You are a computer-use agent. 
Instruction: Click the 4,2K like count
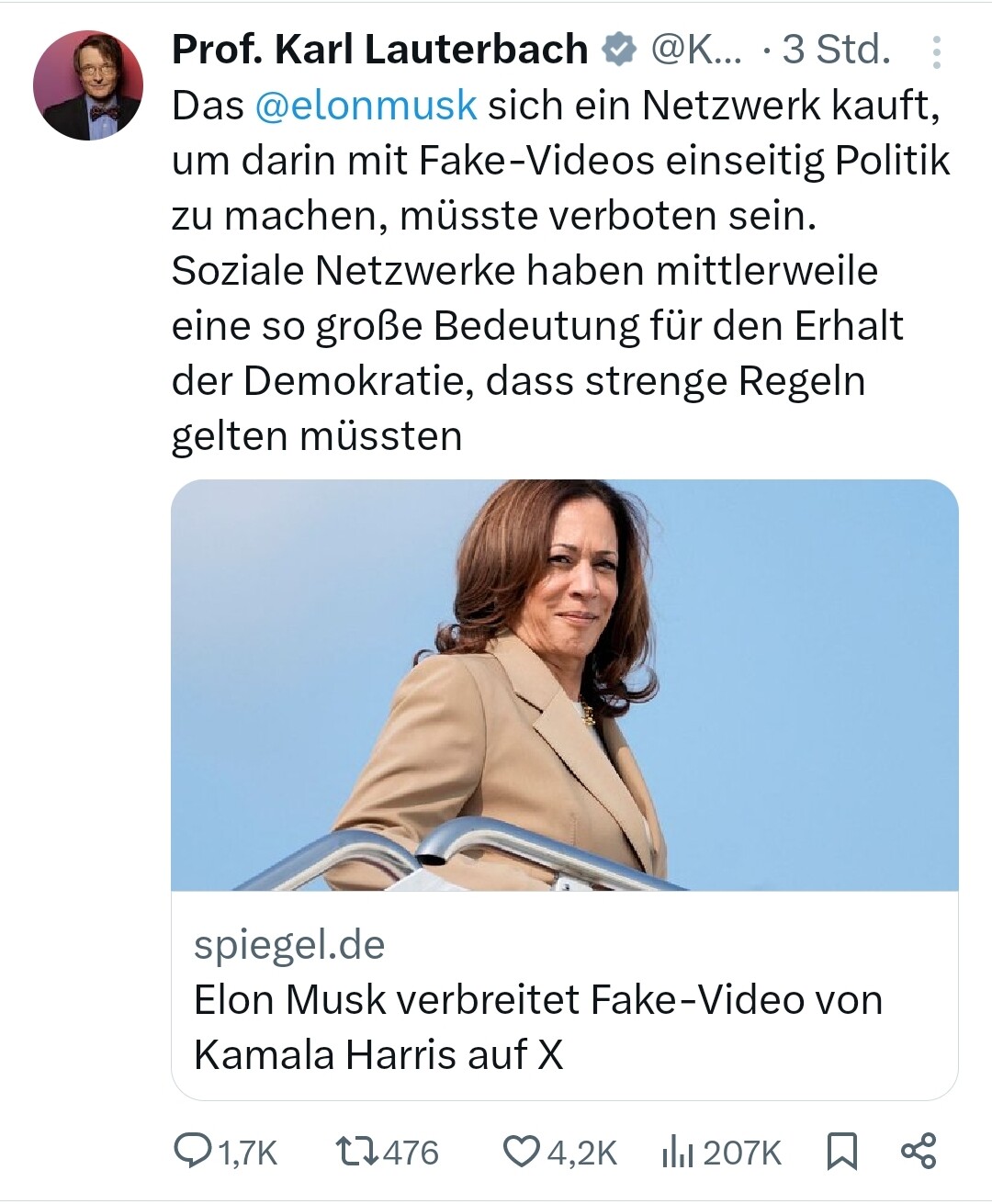[x=581, y=1152]
